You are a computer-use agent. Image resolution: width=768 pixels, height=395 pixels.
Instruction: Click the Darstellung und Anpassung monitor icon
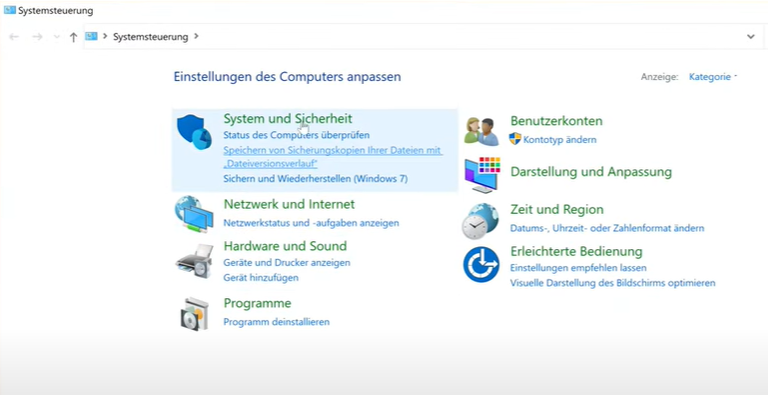482,174
